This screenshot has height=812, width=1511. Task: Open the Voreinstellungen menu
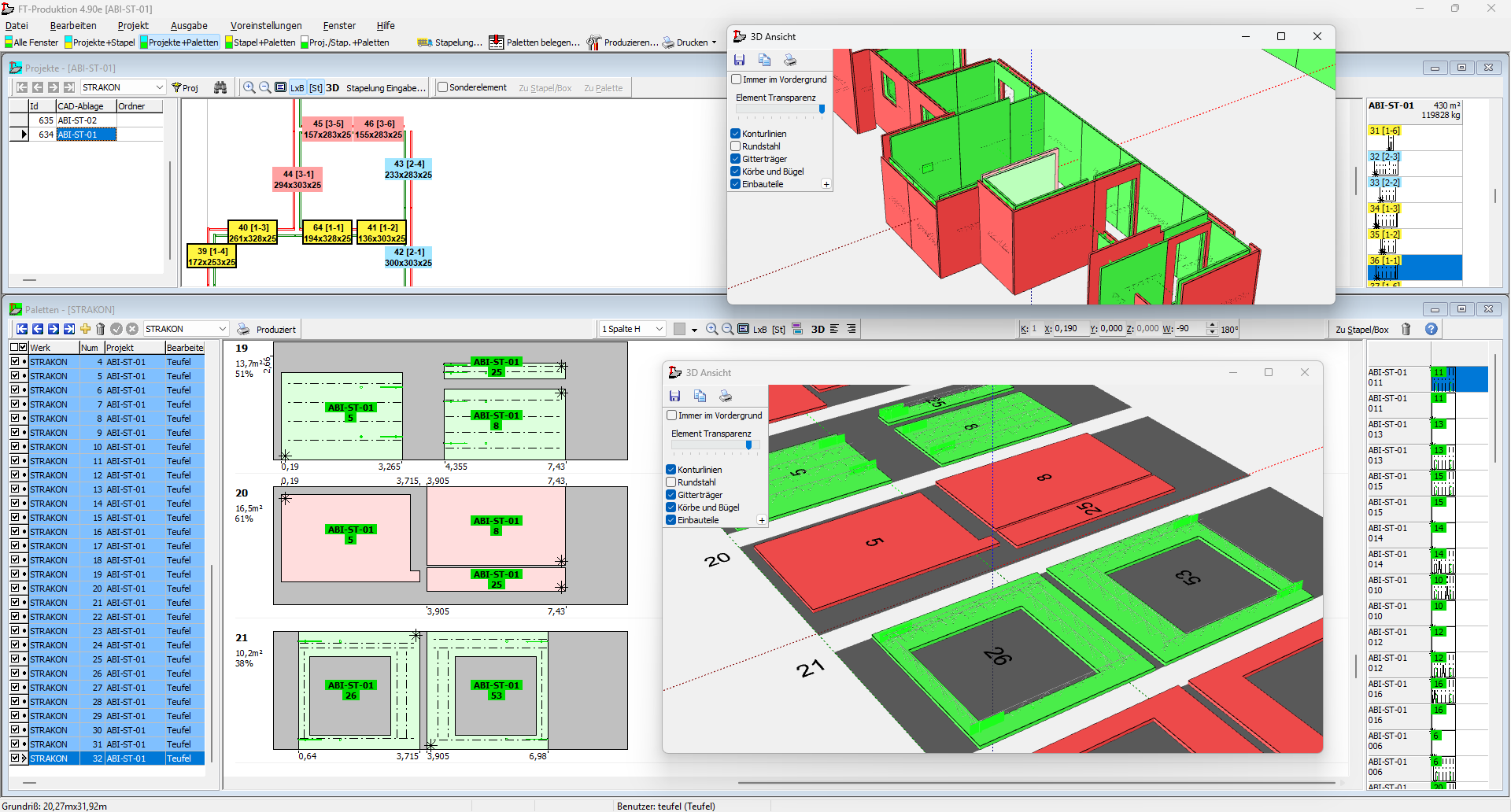tap(266, 26)
